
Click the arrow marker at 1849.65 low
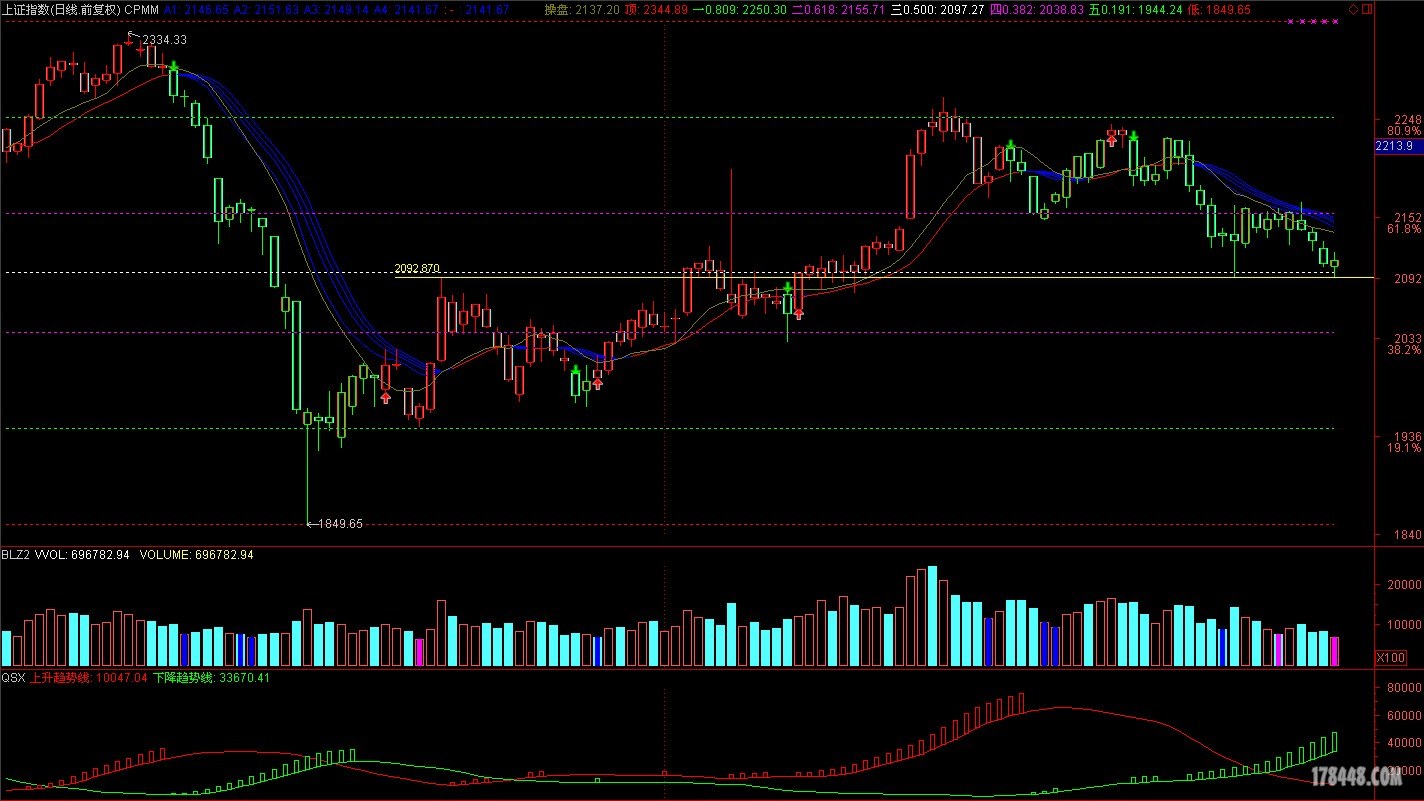[311, 523]
